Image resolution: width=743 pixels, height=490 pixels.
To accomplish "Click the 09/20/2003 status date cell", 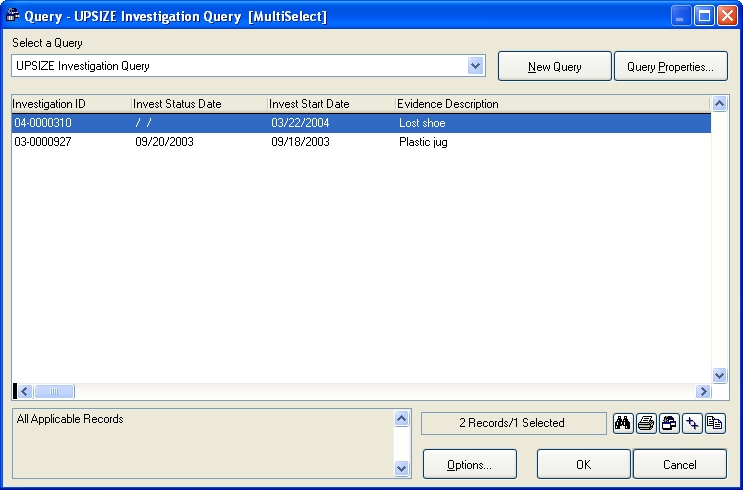I will (x=164, y=142).
